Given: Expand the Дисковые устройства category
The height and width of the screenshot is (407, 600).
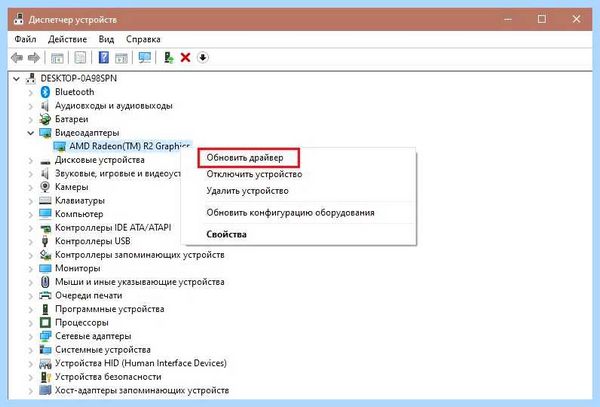Looking at the screenshot, I should (30, 160).
